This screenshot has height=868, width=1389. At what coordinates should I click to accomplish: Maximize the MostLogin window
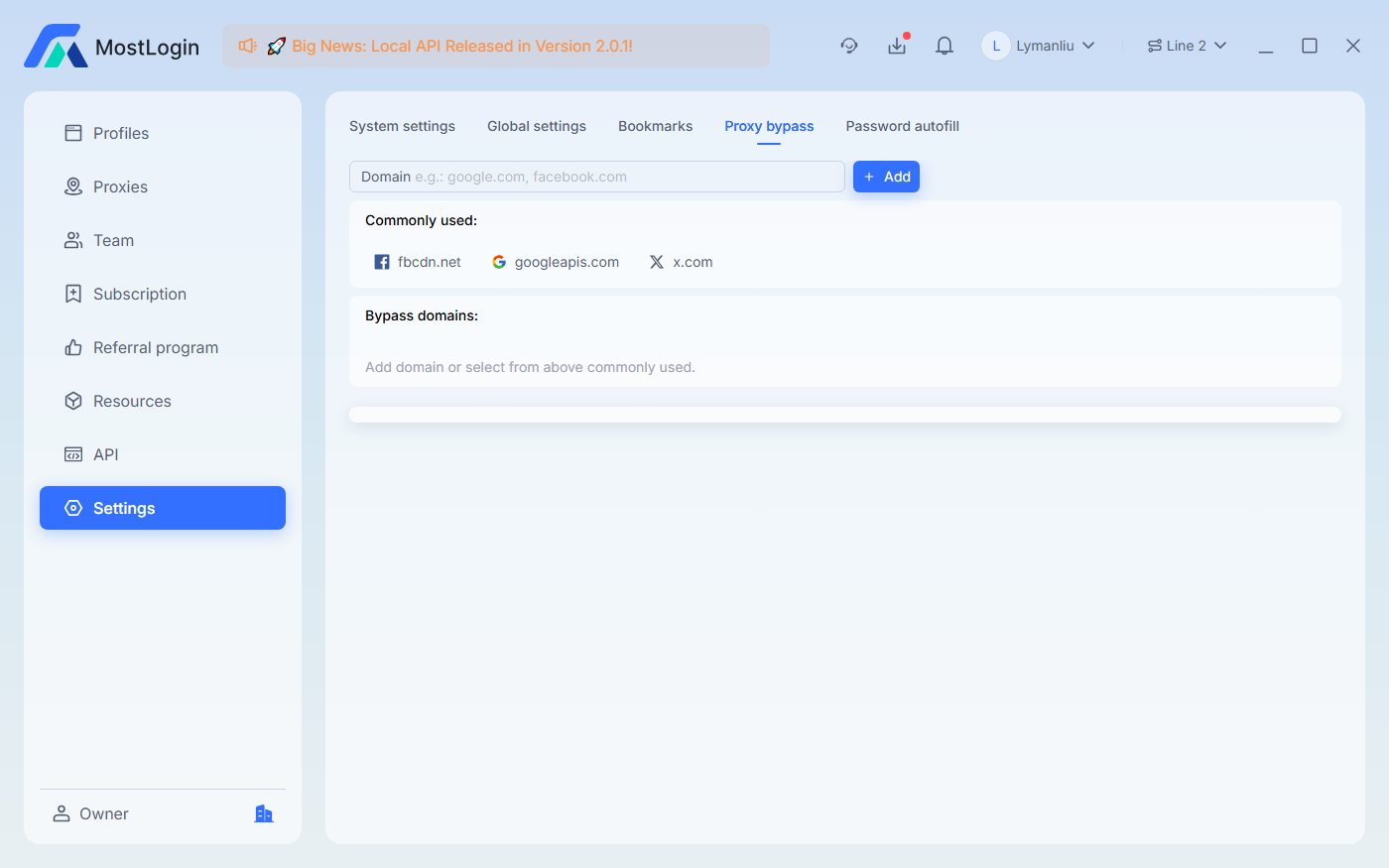(x=1310, y=46)
